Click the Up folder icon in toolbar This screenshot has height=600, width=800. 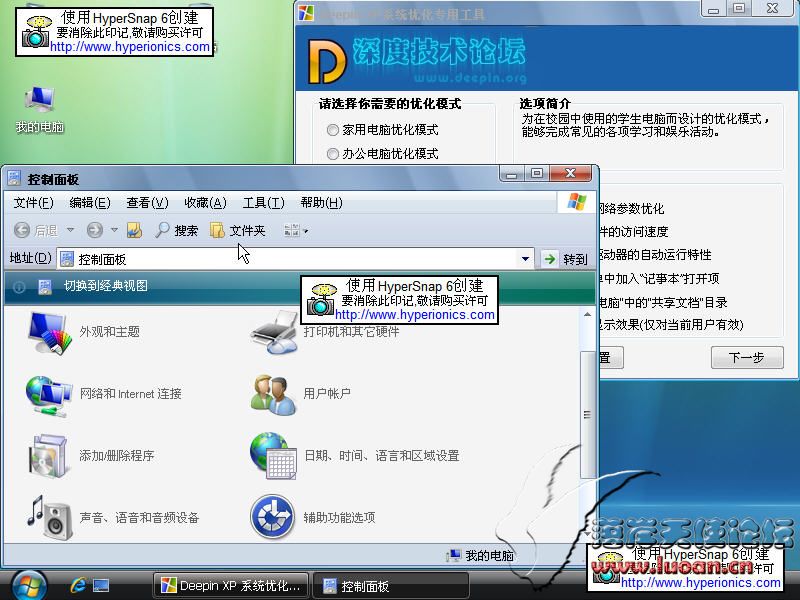134,231
